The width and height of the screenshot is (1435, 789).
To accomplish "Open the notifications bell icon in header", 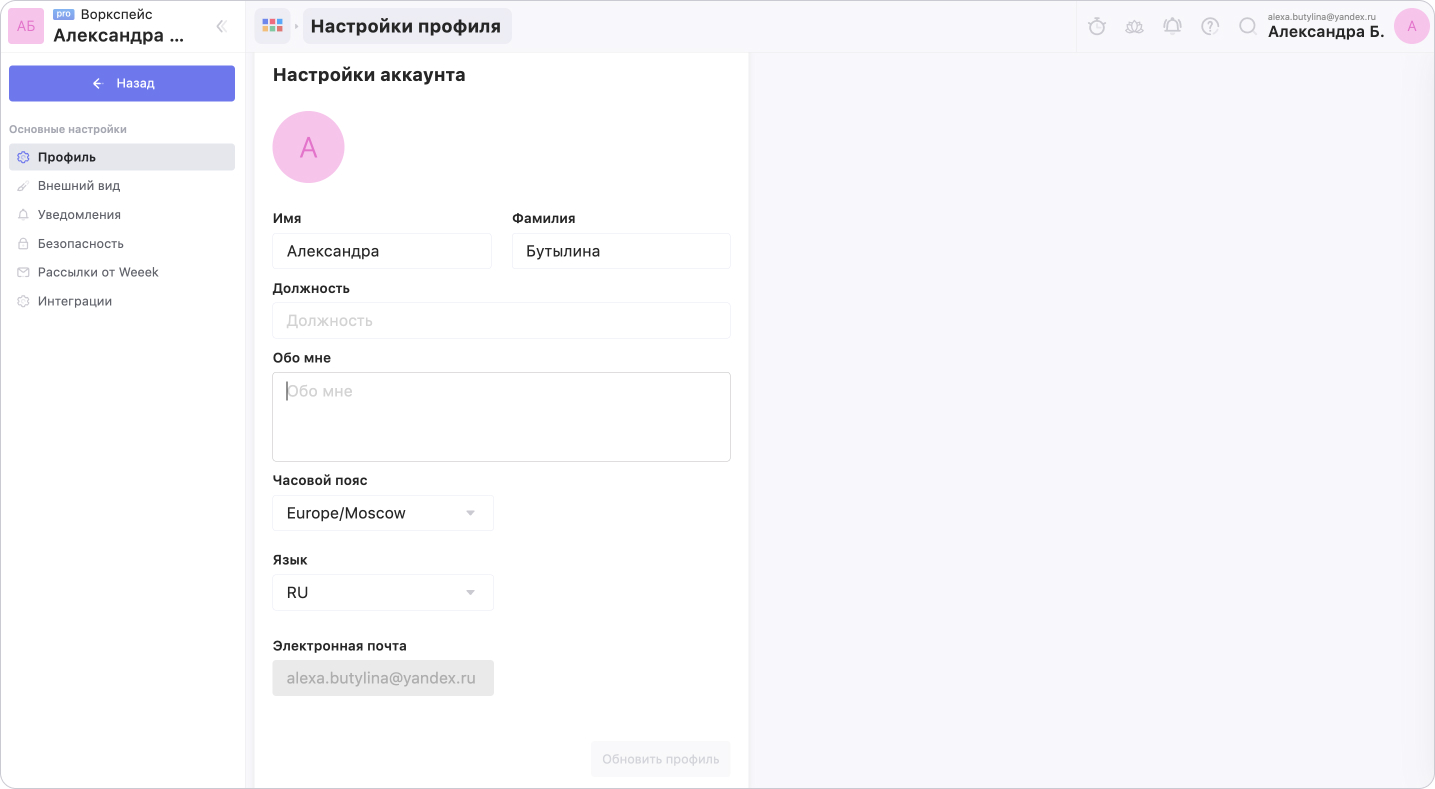I will pos(1172,27).
